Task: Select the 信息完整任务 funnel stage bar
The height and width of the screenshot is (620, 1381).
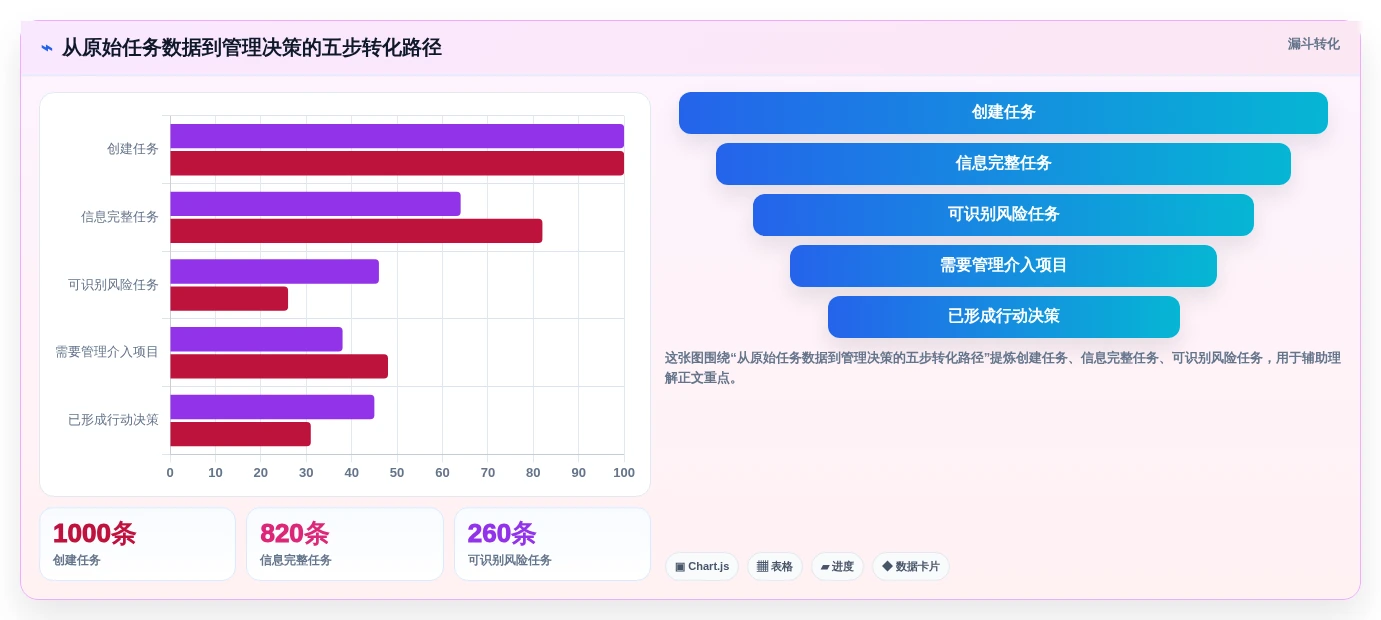Action: (x=1003, y=164)
